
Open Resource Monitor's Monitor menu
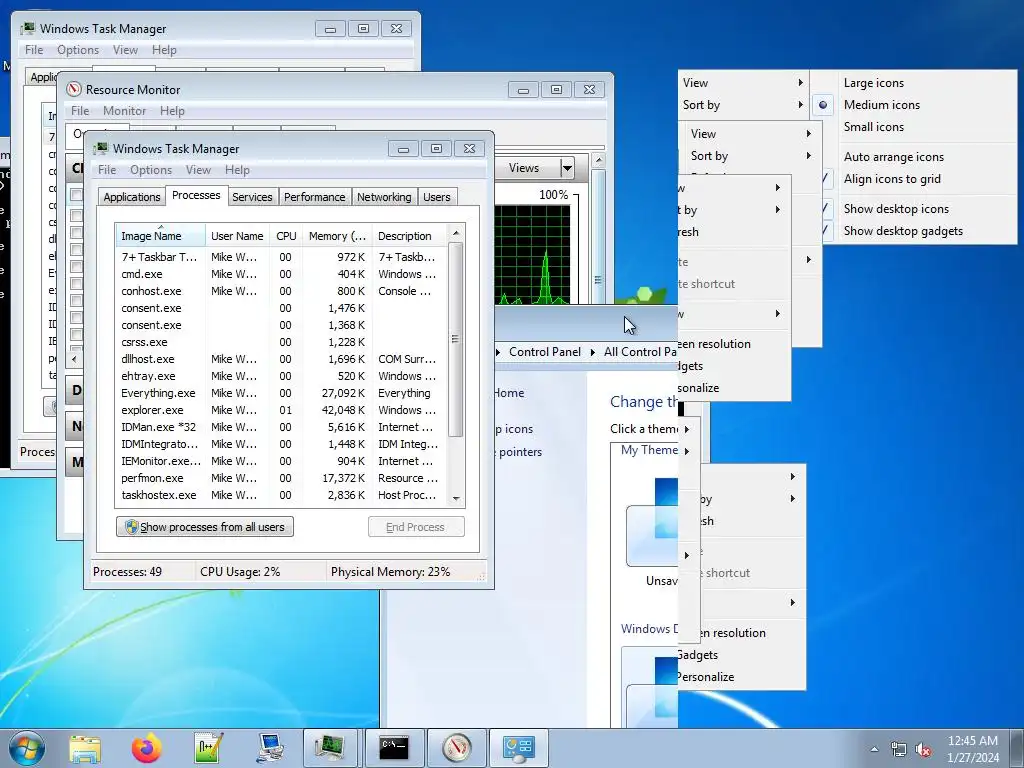click(x=124, y=111)
